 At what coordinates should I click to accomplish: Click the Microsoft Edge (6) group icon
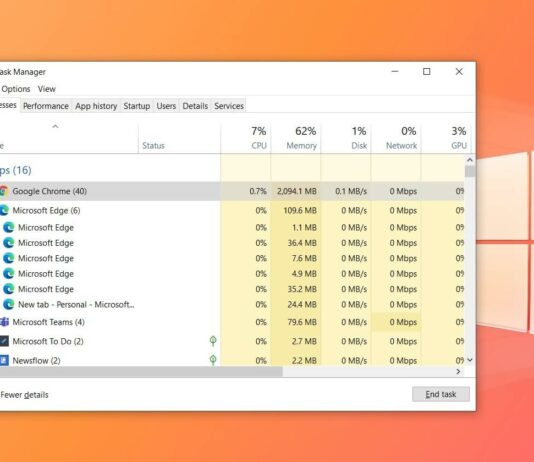coord(4,210)
